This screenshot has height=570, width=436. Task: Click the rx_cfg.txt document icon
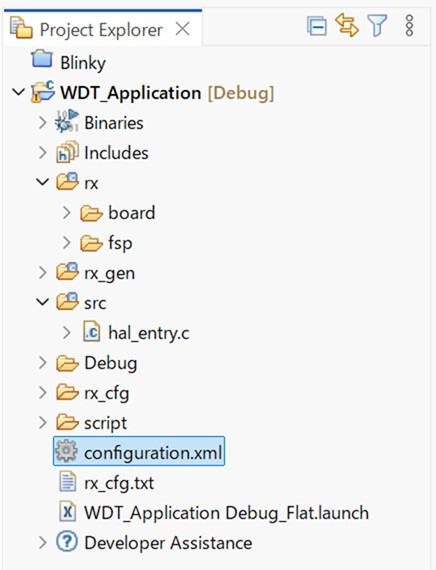click(x=67, y=482)
